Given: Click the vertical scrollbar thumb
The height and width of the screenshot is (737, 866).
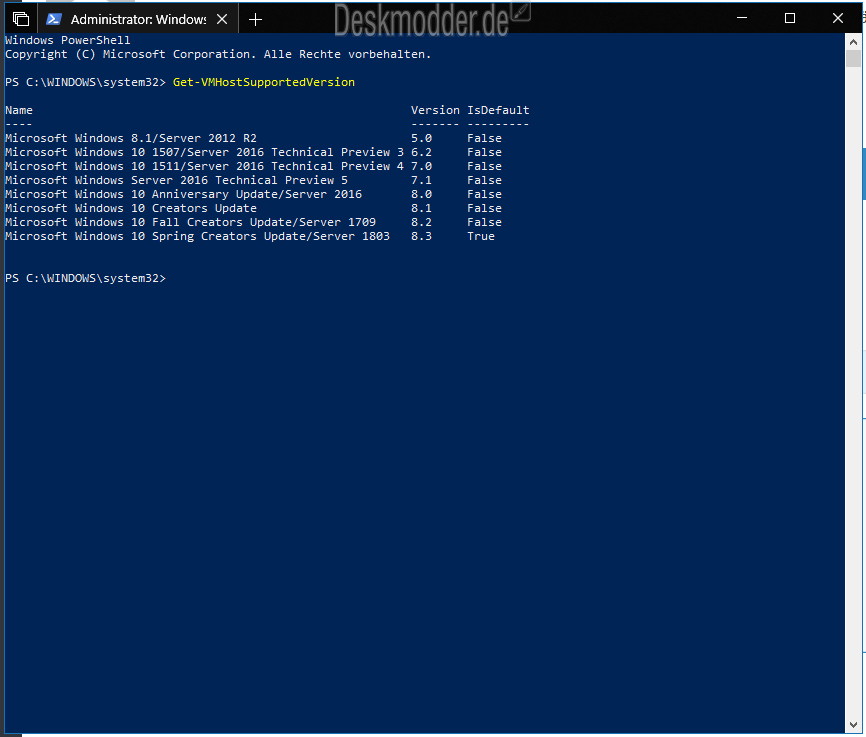Looking at the screenshot, I should [853, 59].
